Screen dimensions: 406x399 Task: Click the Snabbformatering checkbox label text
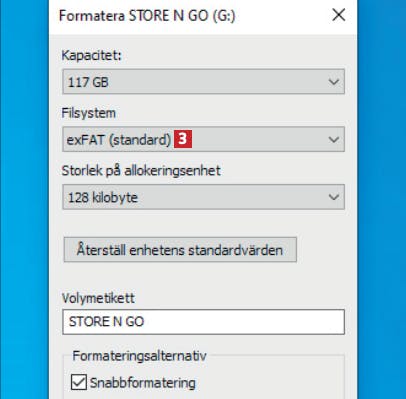(x=143, y=383)
